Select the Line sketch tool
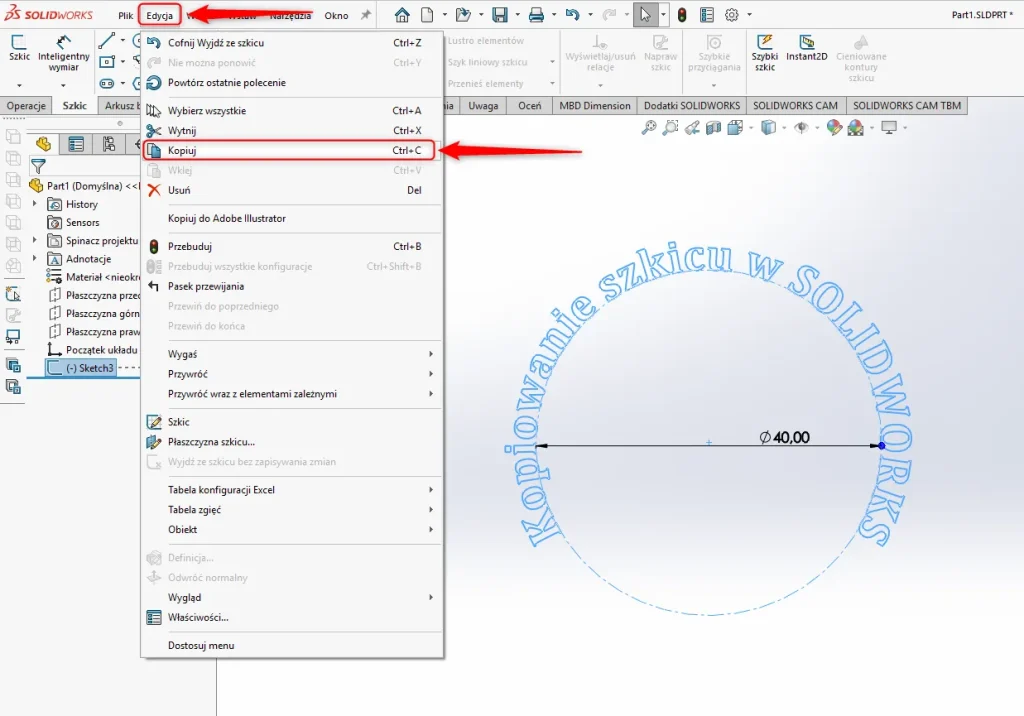Viewport: 1024px width, 716px height. 106,41
